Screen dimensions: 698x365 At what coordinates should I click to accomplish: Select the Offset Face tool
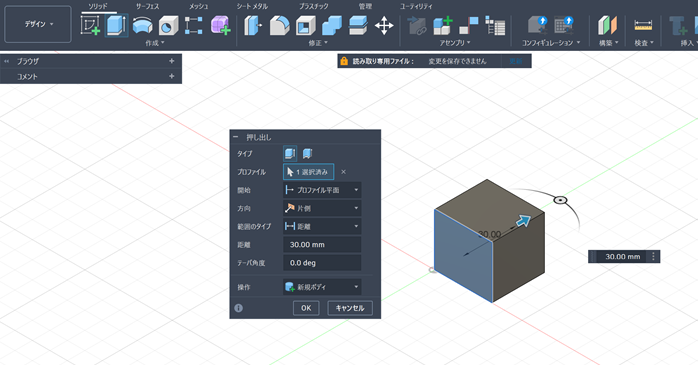pos(358,25)
